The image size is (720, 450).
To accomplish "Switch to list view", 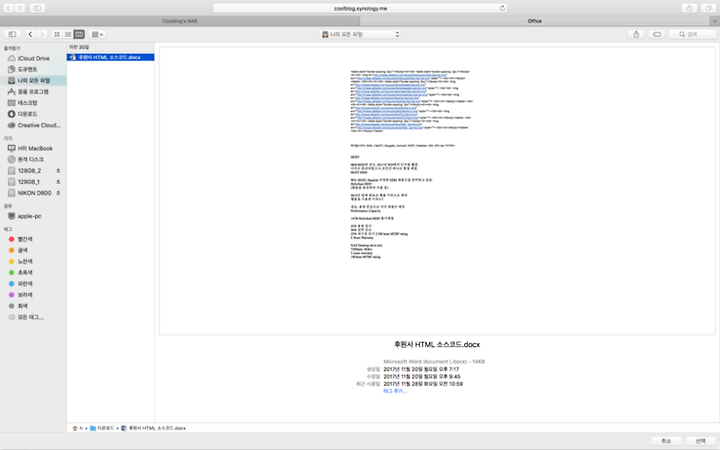I will [68, 34].
